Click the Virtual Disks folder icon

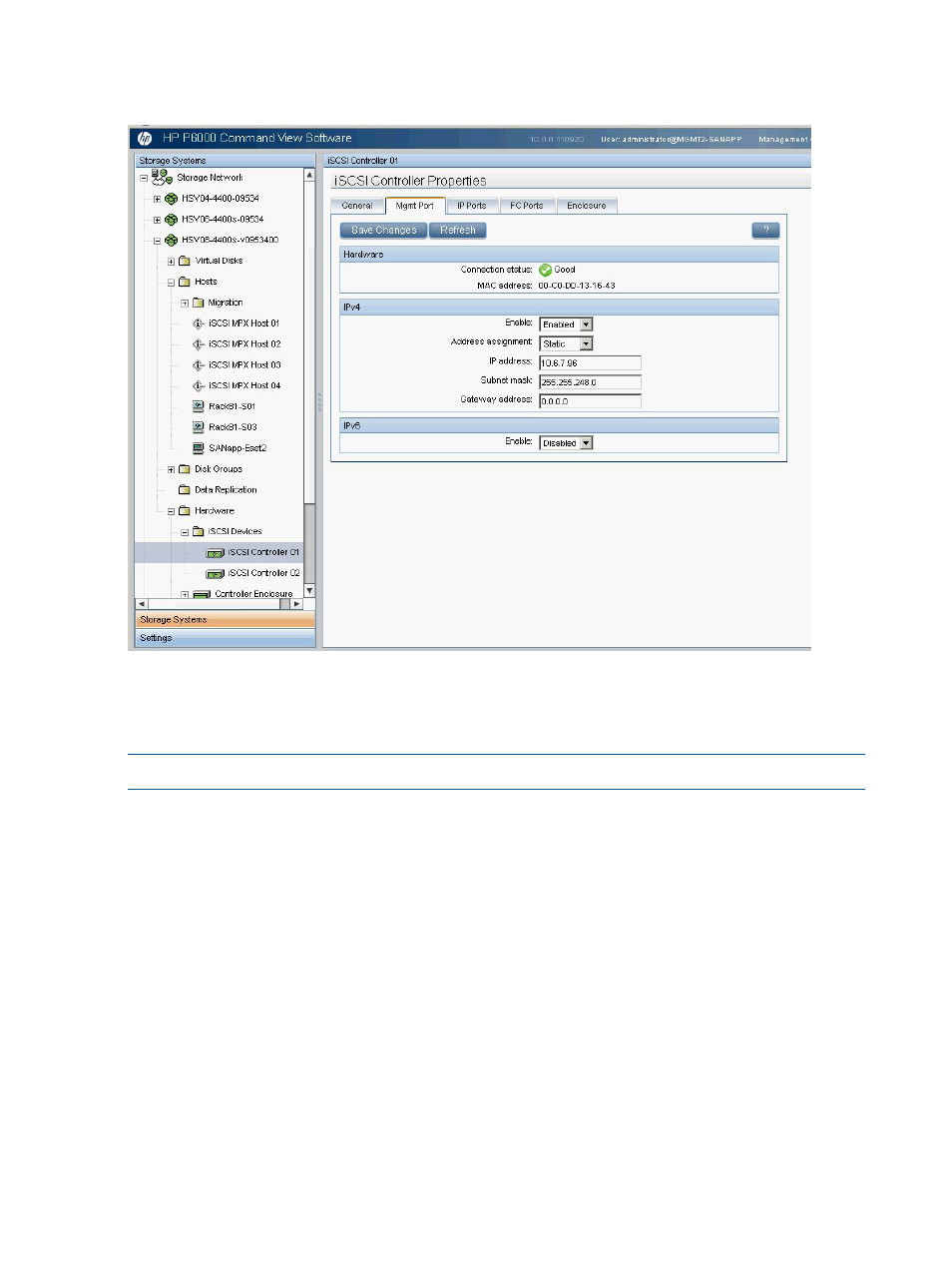pyautogui.click(x=185, y=261)
